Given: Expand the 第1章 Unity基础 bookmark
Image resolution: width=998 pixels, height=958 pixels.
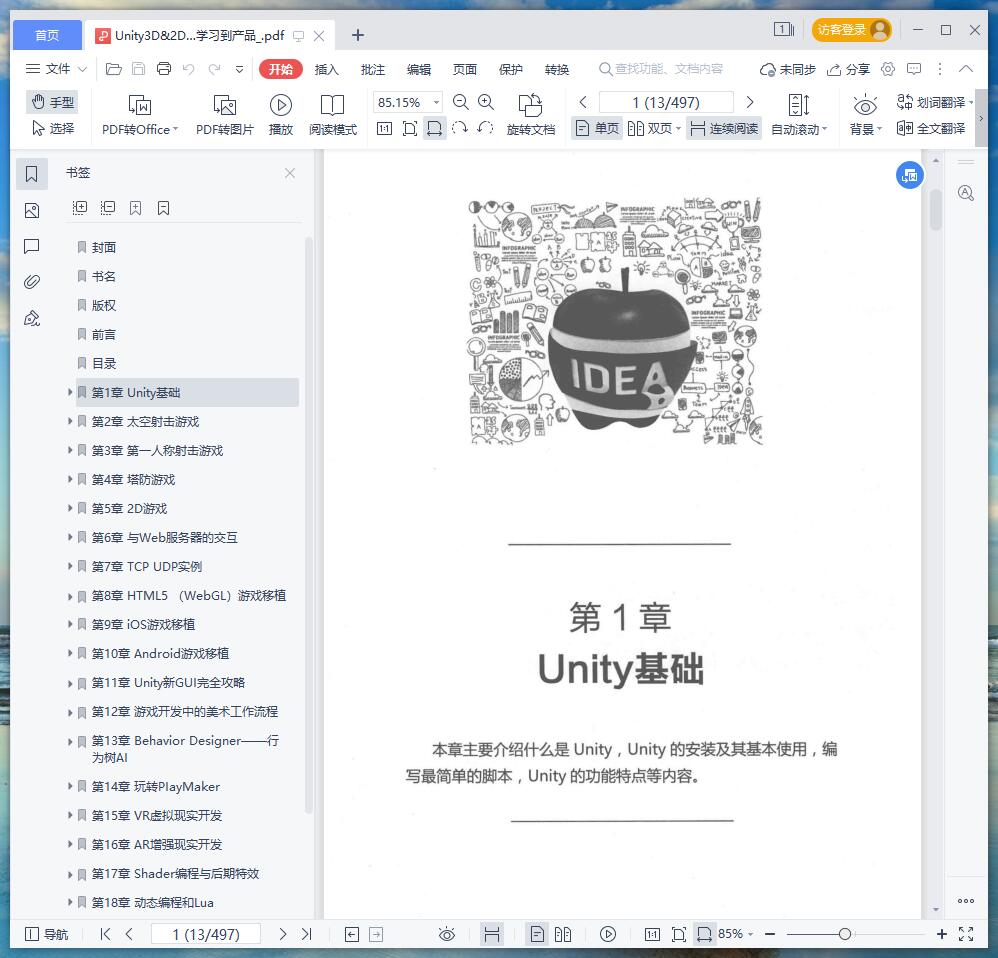Looking at the screenshot, I should pyautogui.click(x=70, y=392).
